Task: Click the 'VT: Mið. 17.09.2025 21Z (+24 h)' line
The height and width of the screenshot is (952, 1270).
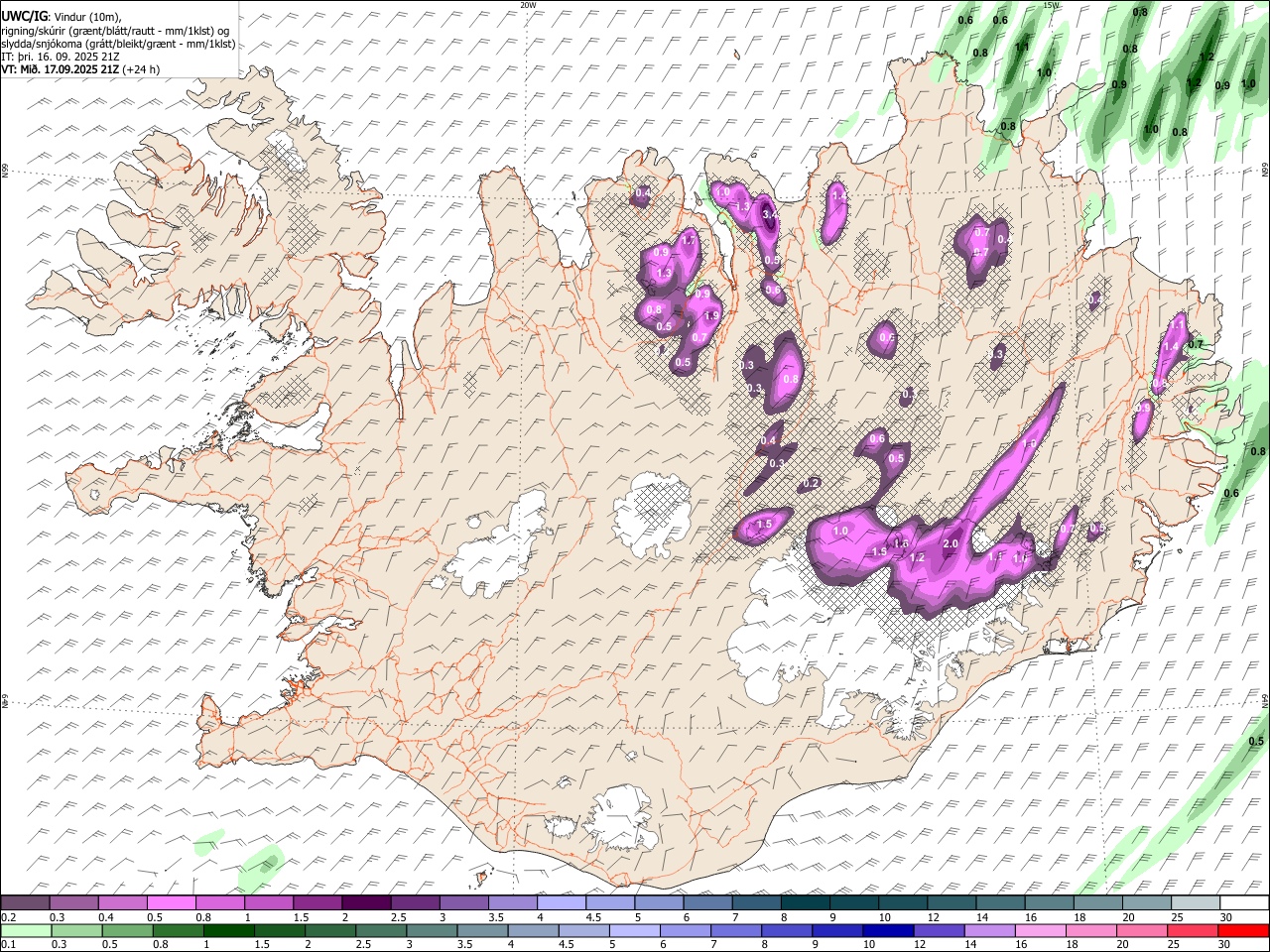Action: 80,69
